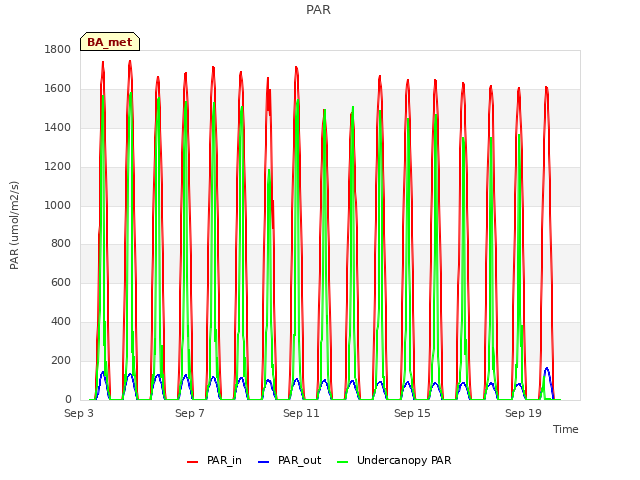Toggle the PAR_in legend entry

pyautogui.click(x=214, y=460)
